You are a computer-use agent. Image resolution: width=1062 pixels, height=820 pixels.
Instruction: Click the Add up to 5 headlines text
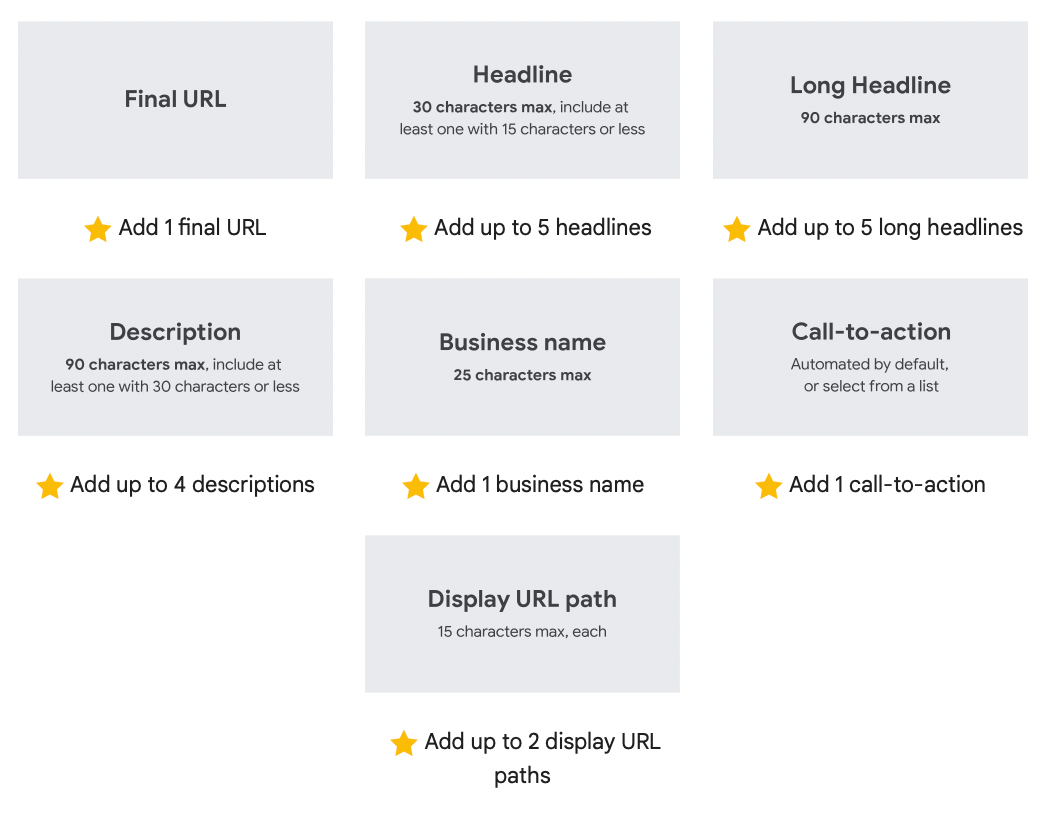coord(543,228)
